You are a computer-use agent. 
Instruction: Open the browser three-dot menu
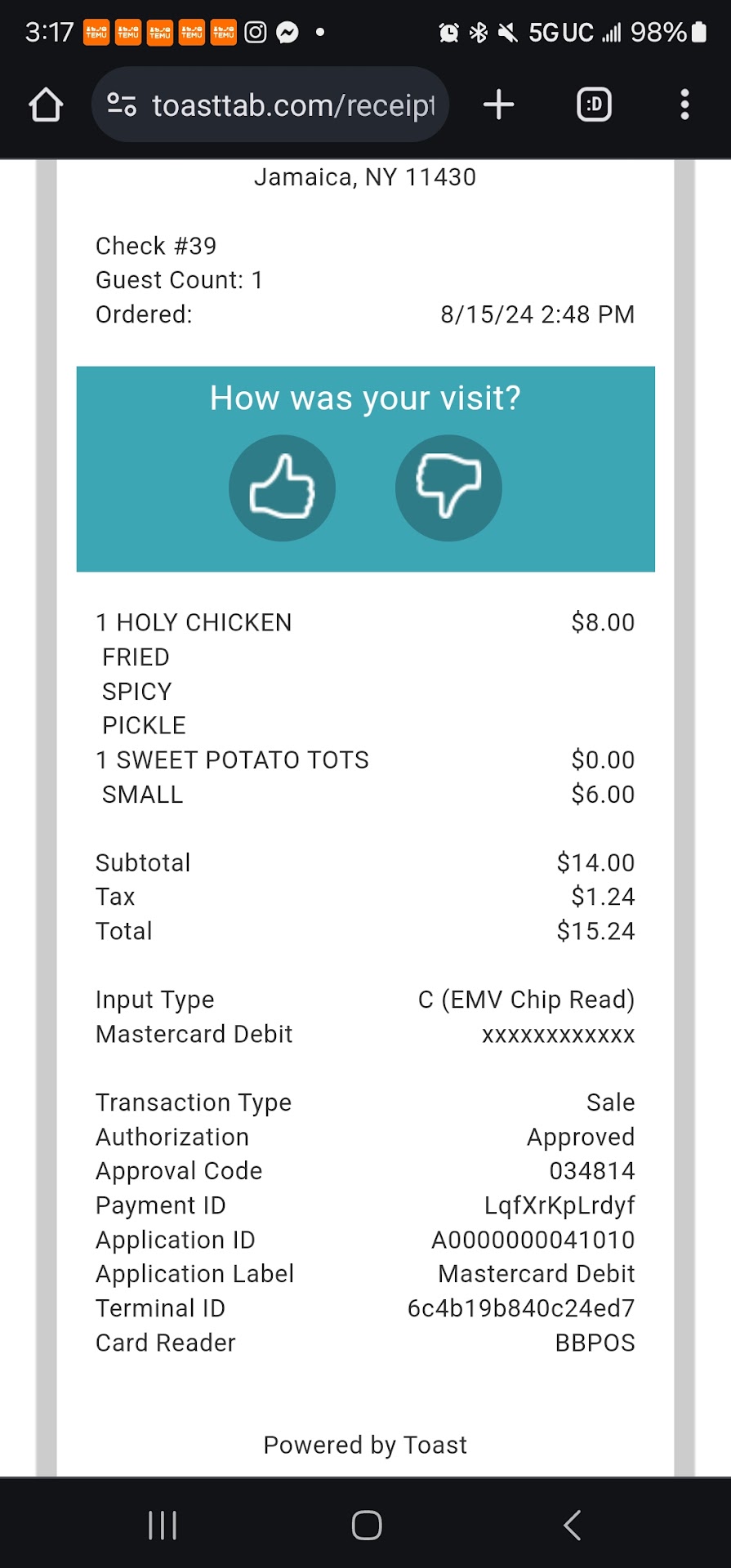pyautogui.click(x=684, y=105)
